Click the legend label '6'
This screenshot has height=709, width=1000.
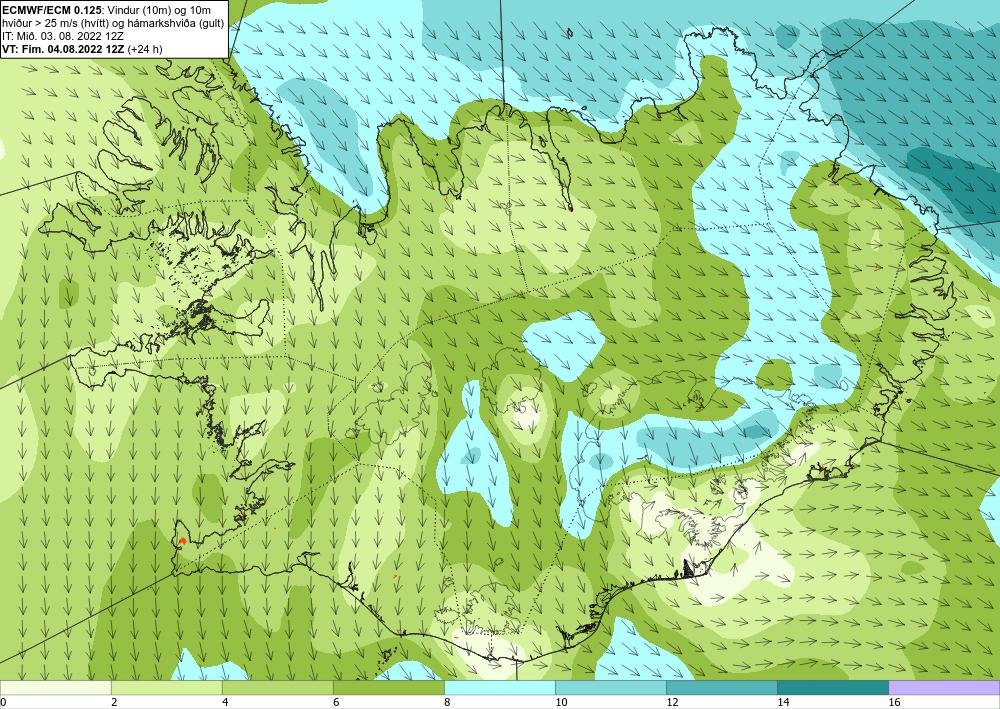pyautogui.click(x=336, y=702)
